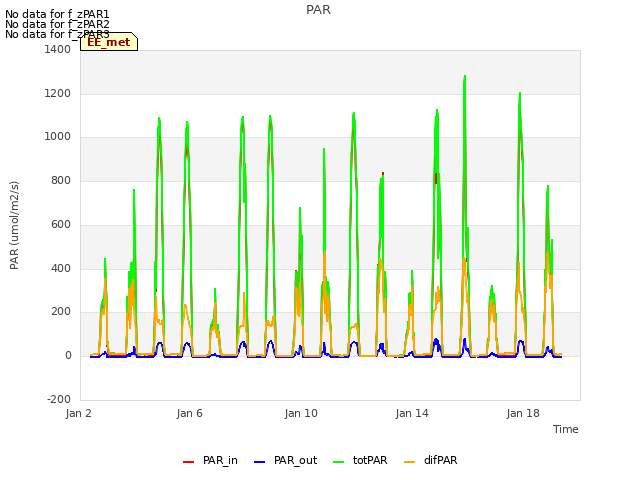Select the Time x-axis title
The width and height of the screenshot is (640, 480).
tap(566, 429)
